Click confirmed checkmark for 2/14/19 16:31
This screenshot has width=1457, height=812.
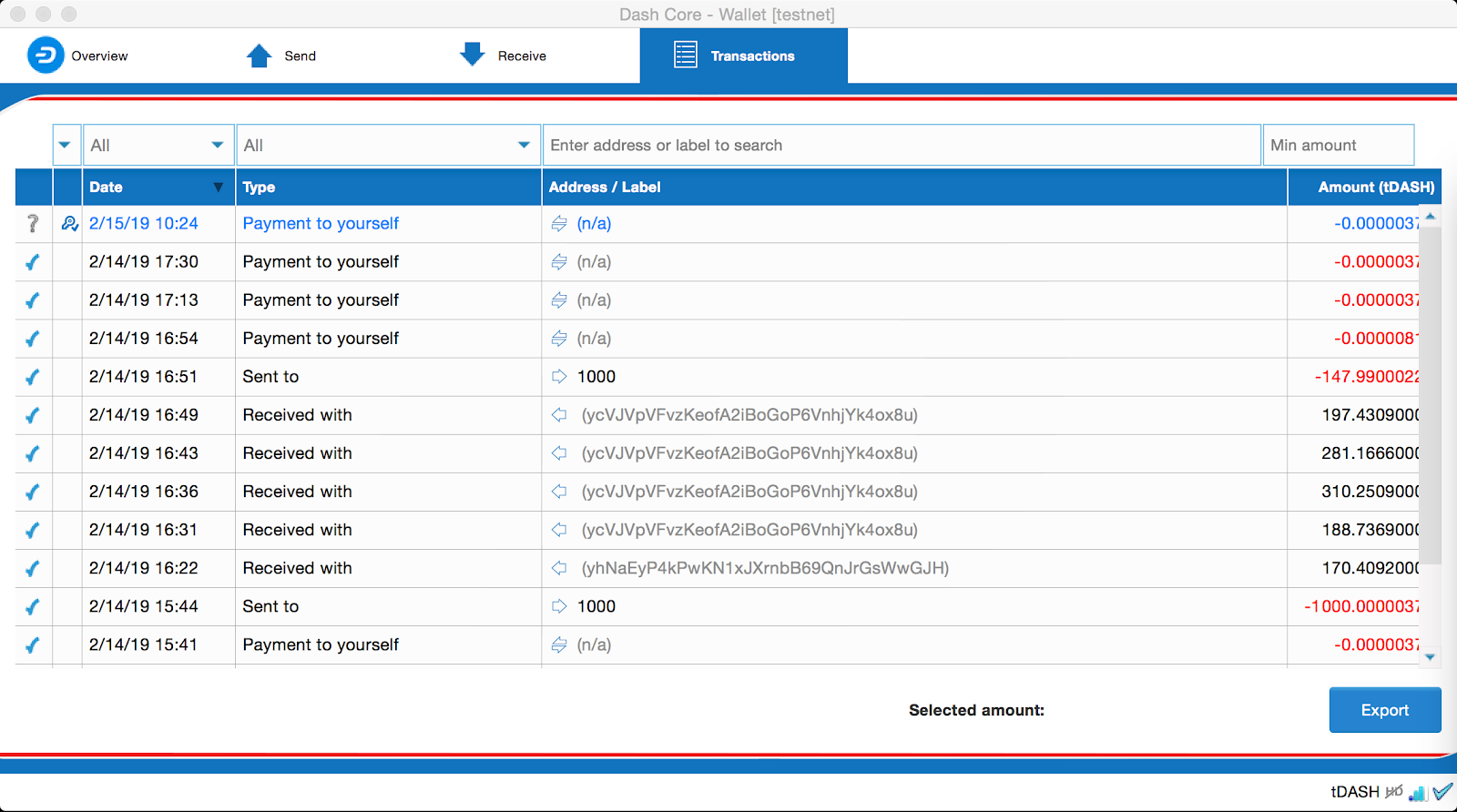coord(33,530)
